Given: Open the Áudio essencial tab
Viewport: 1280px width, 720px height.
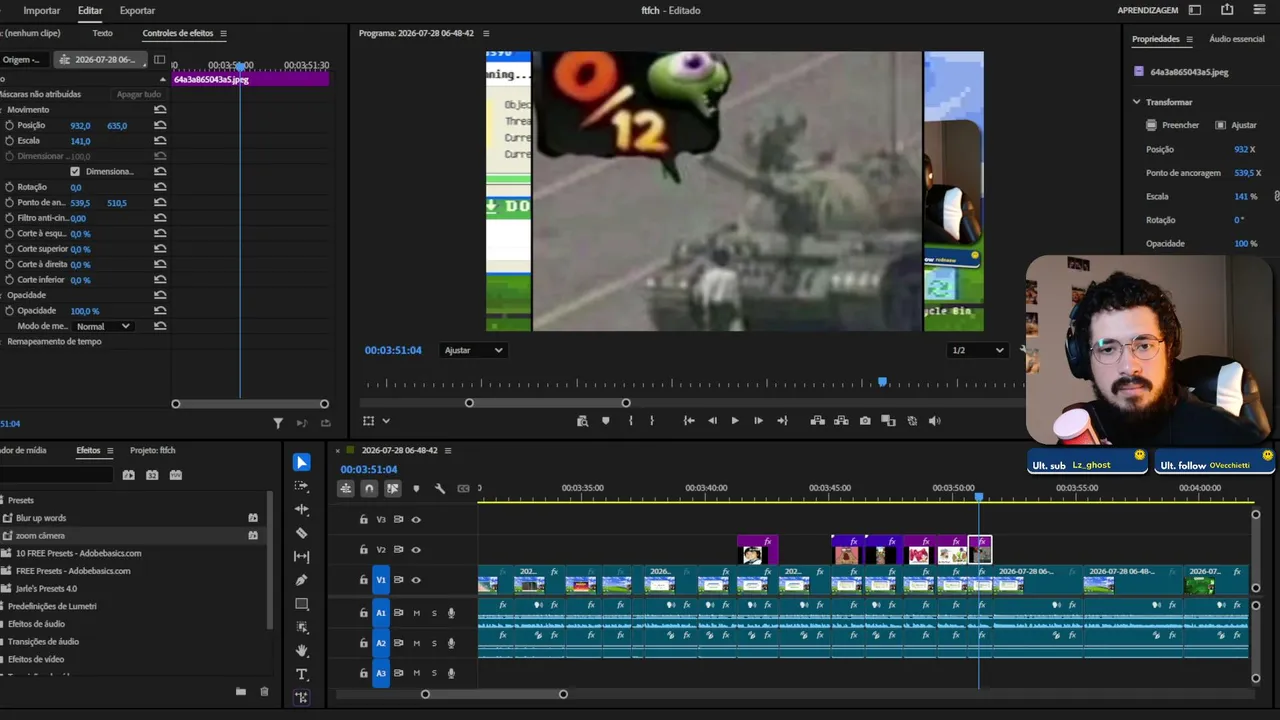Looking at the screenshot, I should tap(1237, 39).
